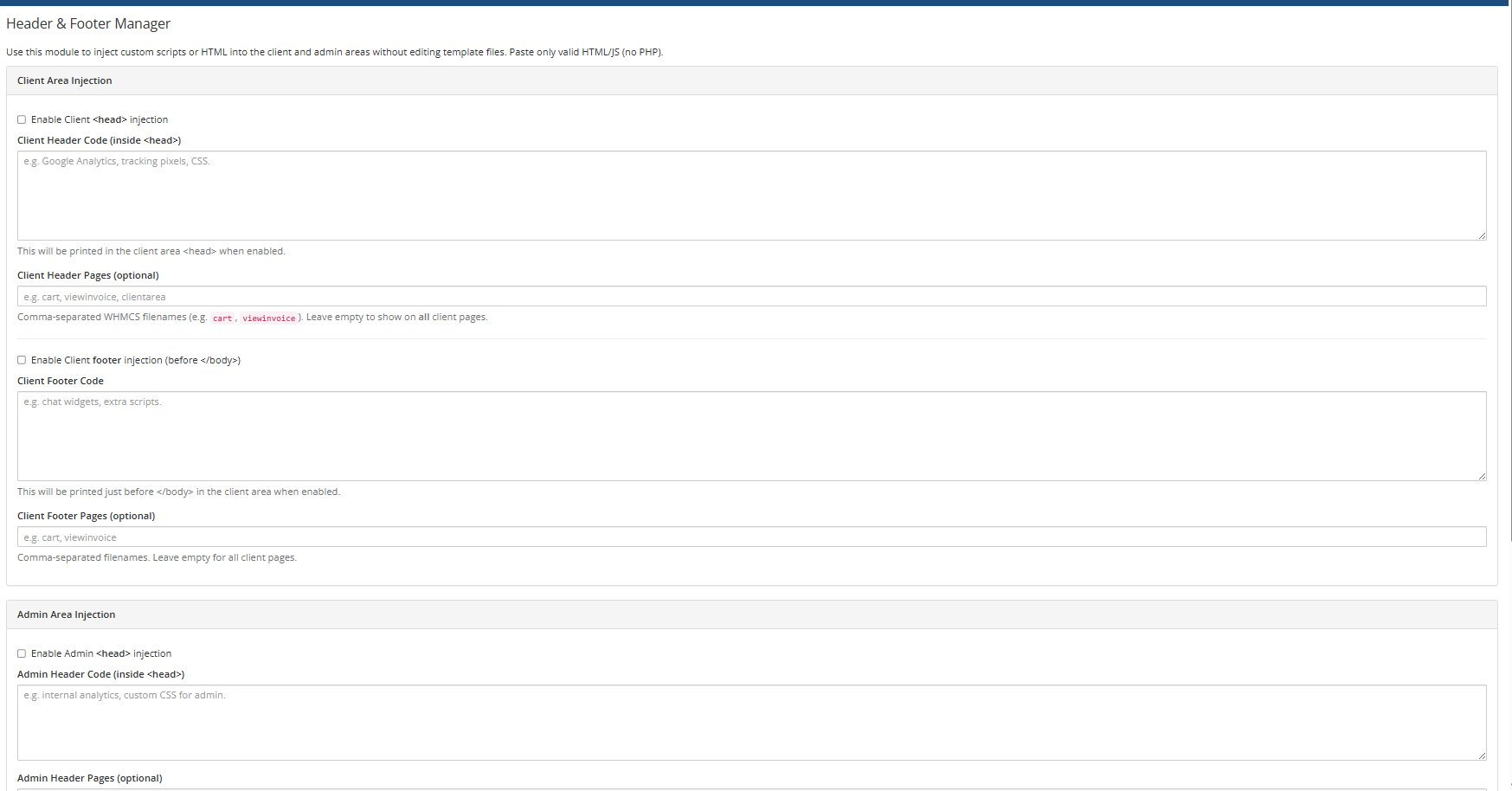The image size is (1512, 791).
Task: Click the Client Footer Code textarea resize handle
Action: (1482, 476)
